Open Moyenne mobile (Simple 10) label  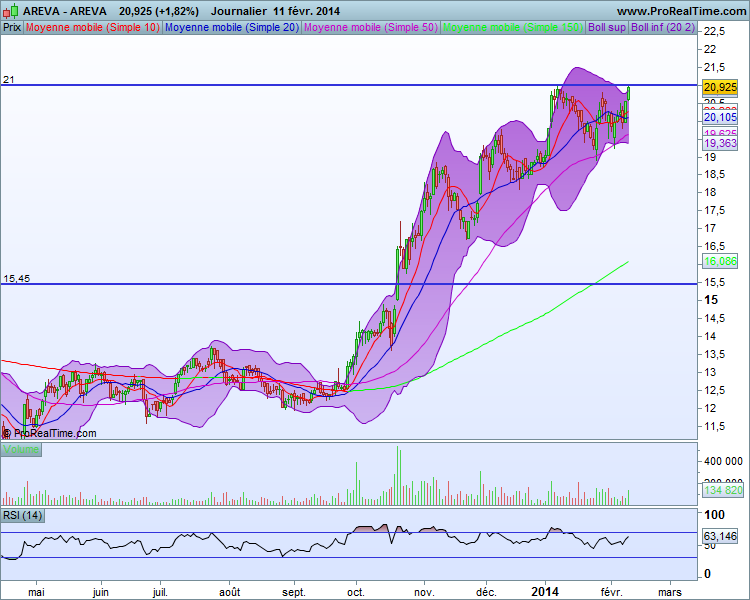(x=93, y=28)
